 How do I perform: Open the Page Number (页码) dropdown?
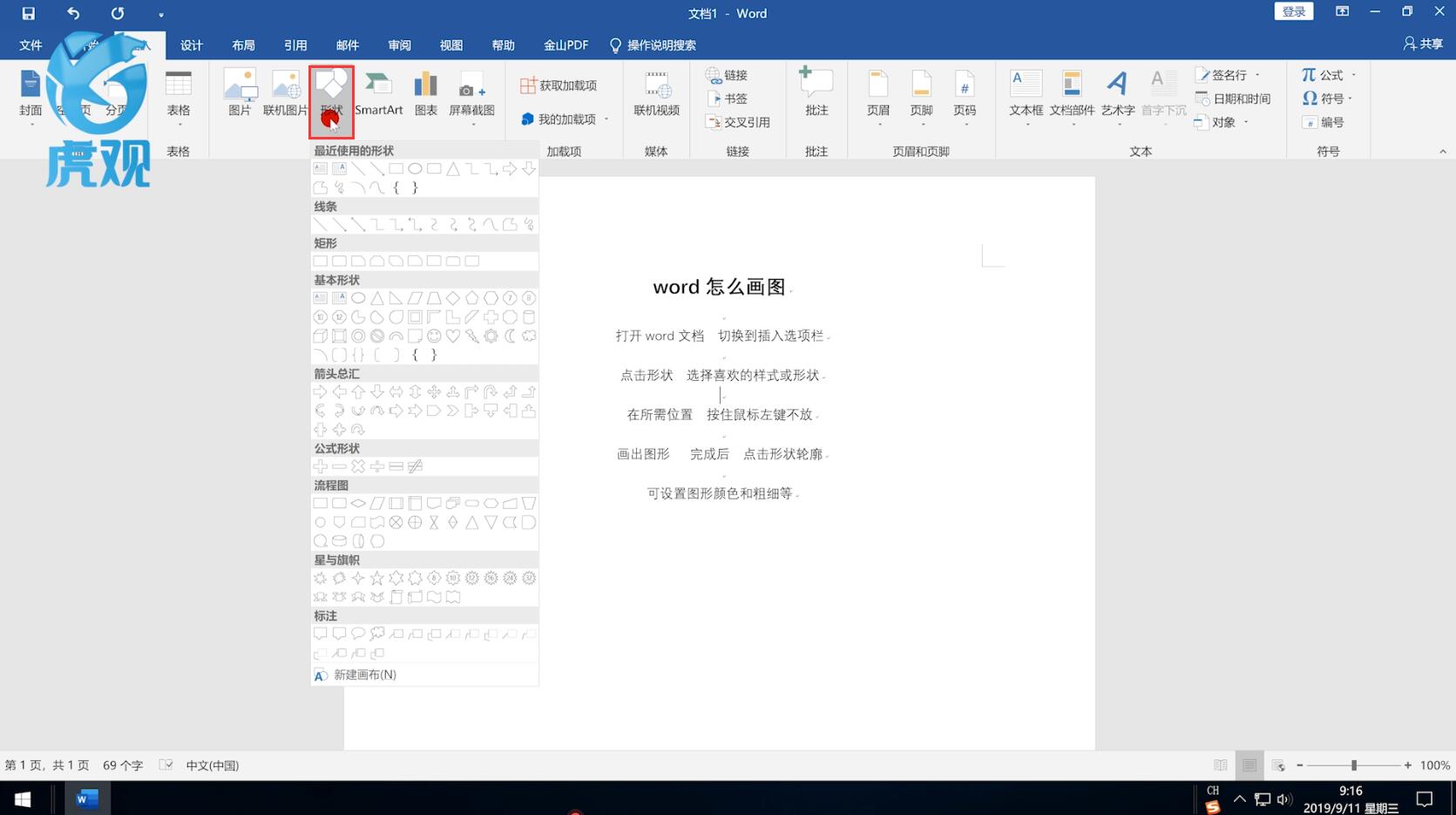click(965, 98)
